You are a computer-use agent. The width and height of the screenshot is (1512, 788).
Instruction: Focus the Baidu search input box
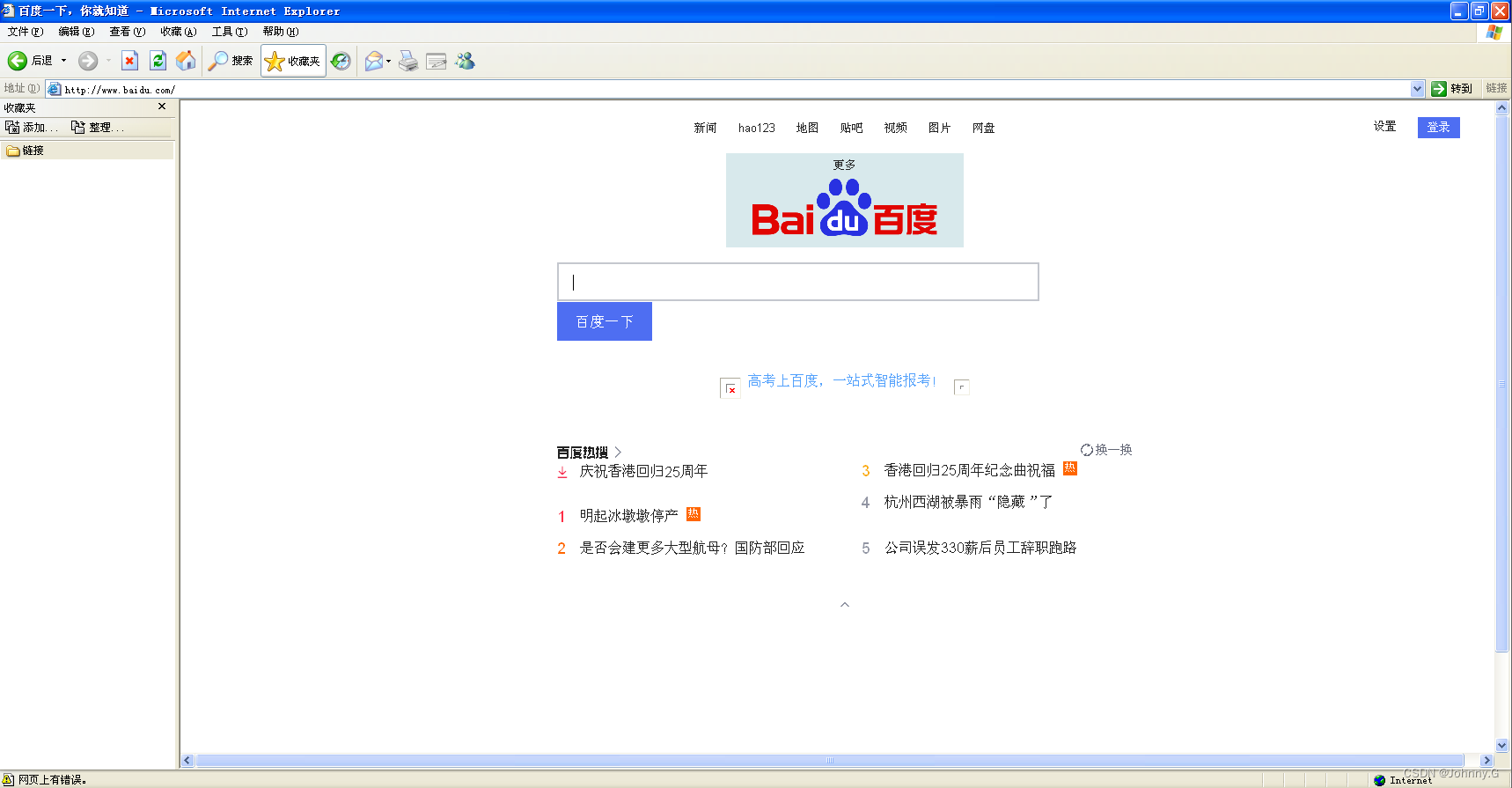pos(798,282)
